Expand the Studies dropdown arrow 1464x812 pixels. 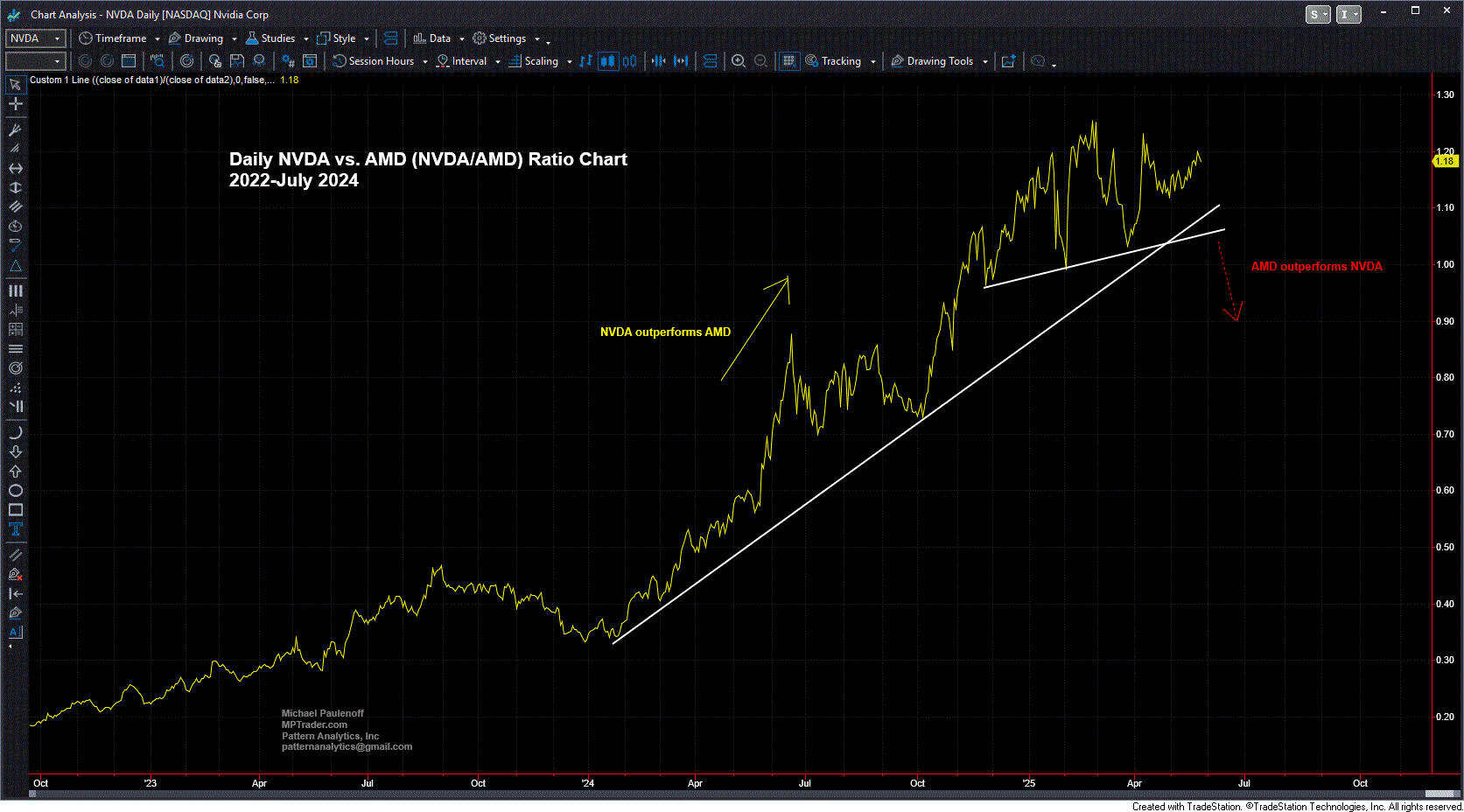305,38
